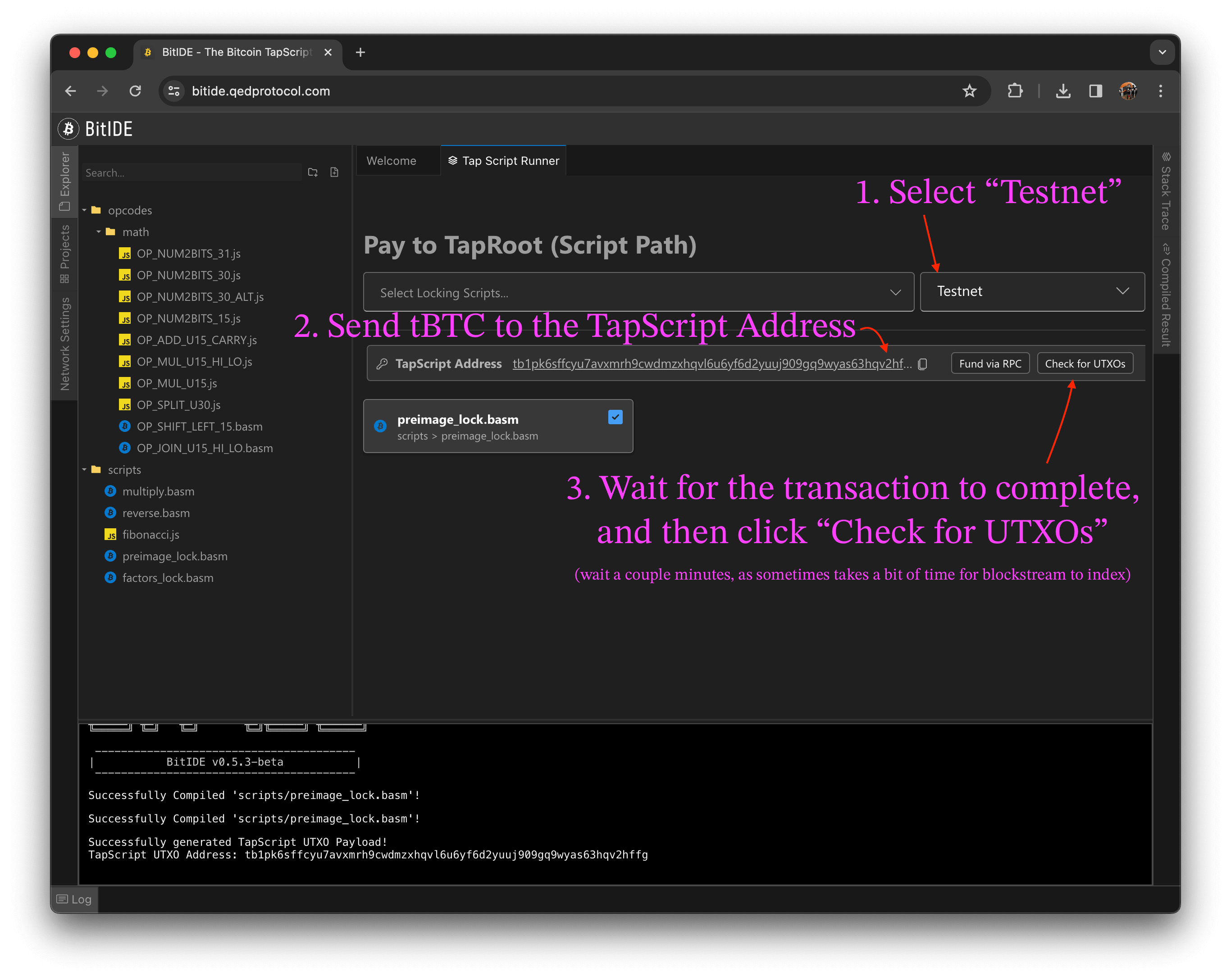Go forward in browser history

[103, 91]
